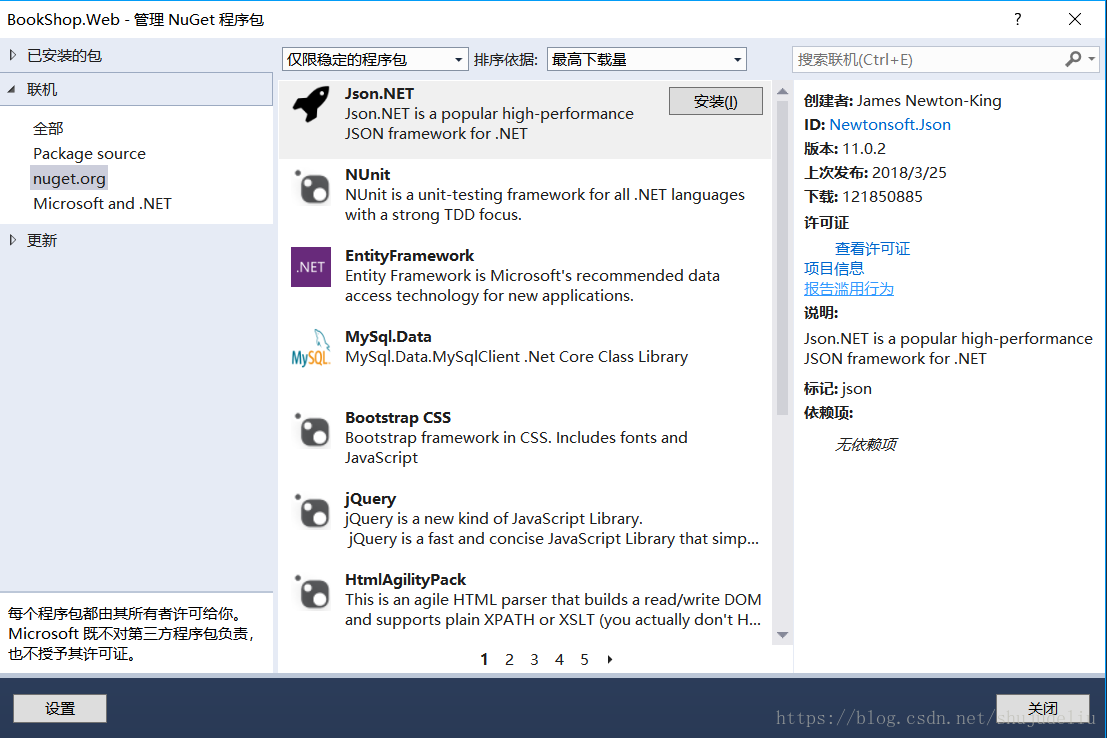Click the HtmlAgilityPack package icon

(x=311, y=591)
